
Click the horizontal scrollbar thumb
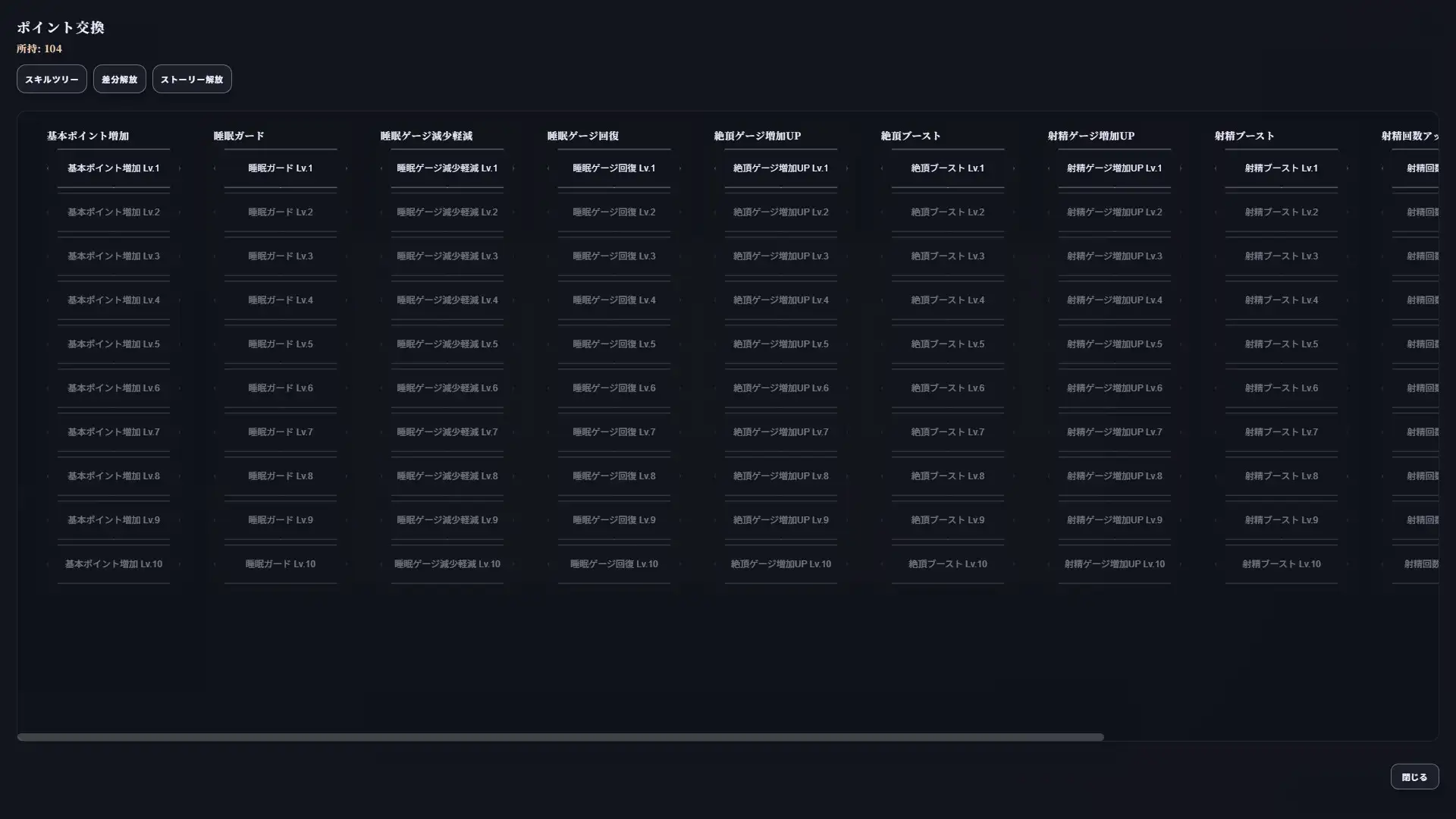[560, 737]
